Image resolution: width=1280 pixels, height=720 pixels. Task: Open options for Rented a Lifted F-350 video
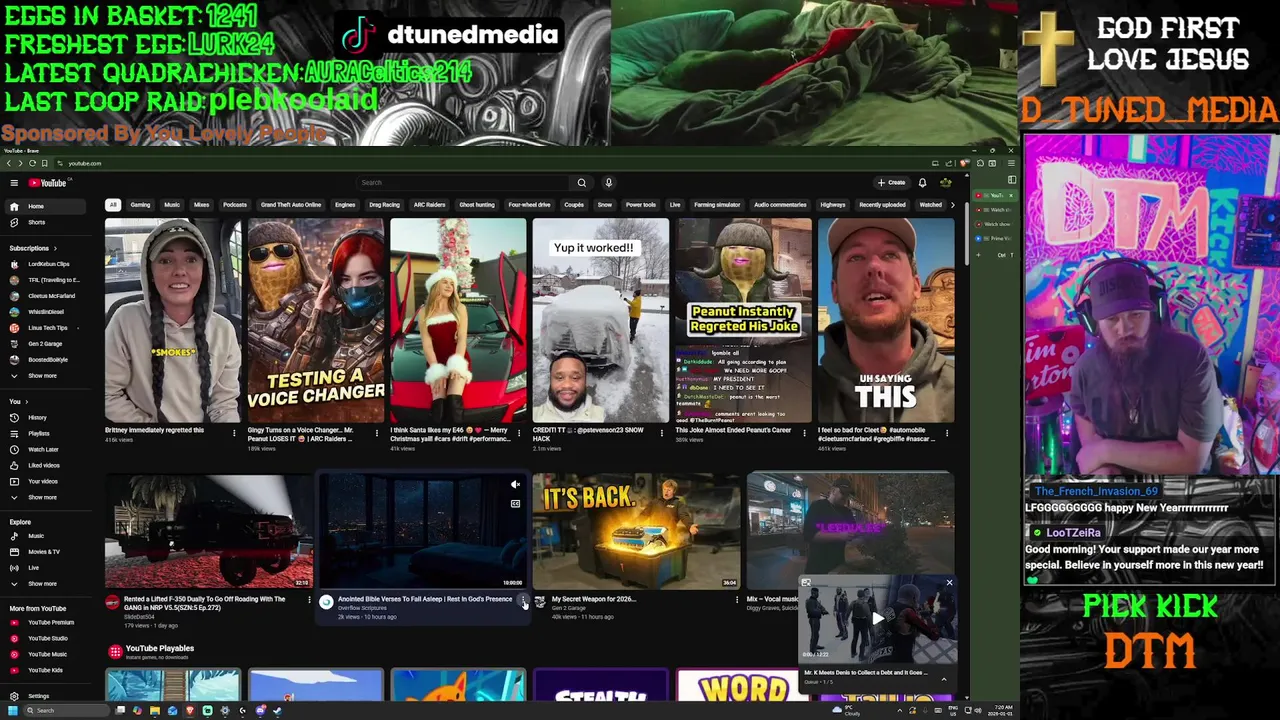coord(308,601)
